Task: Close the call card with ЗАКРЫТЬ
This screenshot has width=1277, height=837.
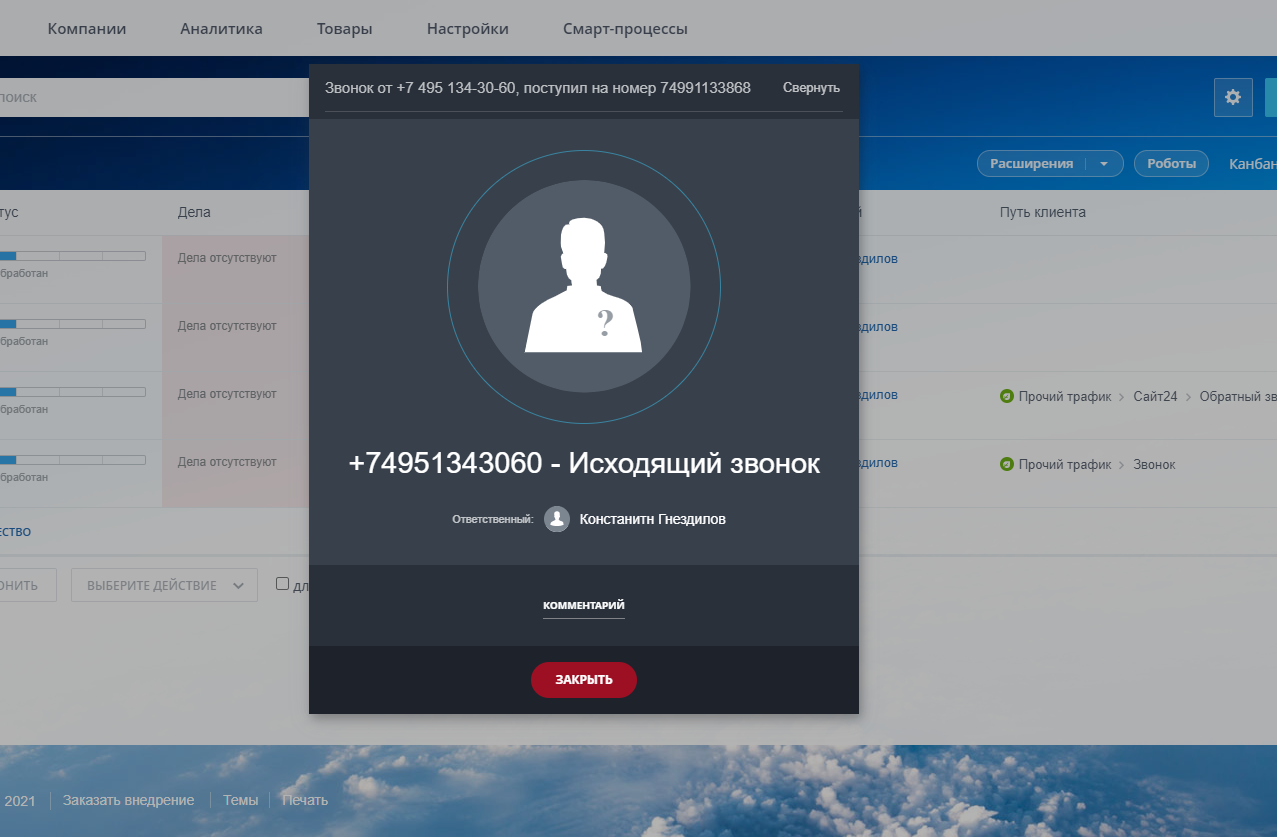Action: tap(584, 680)
